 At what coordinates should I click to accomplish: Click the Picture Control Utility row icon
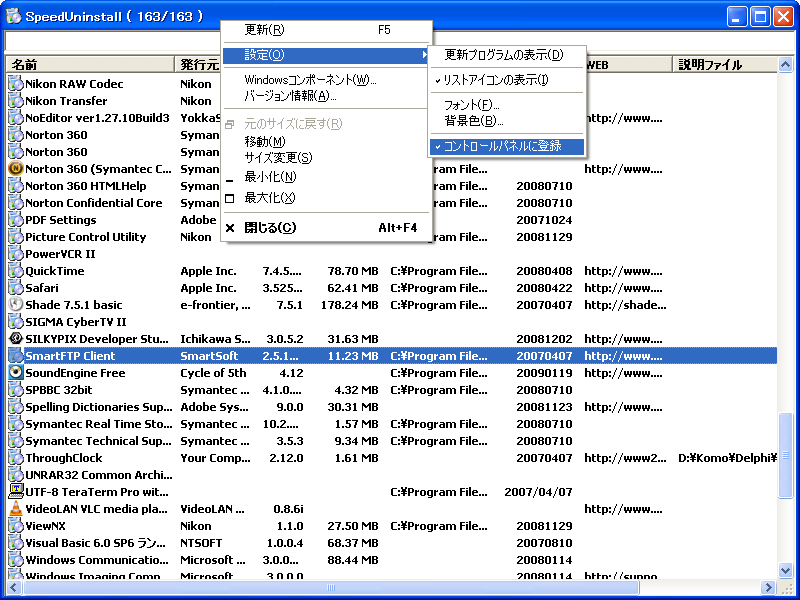coord(16,237)
